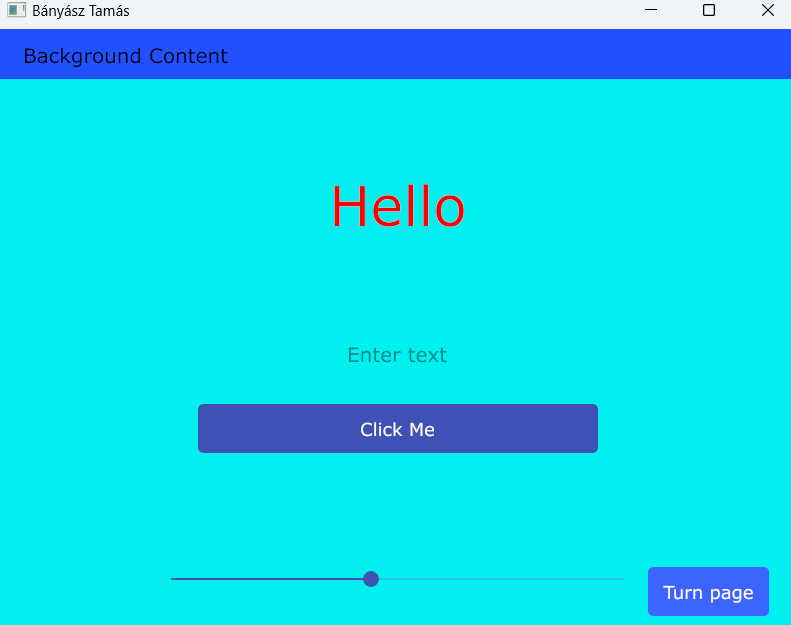Click the app icon in the title bar
Image resolution: width=791 pixels, height=625 pixels.
pos(16,10)
